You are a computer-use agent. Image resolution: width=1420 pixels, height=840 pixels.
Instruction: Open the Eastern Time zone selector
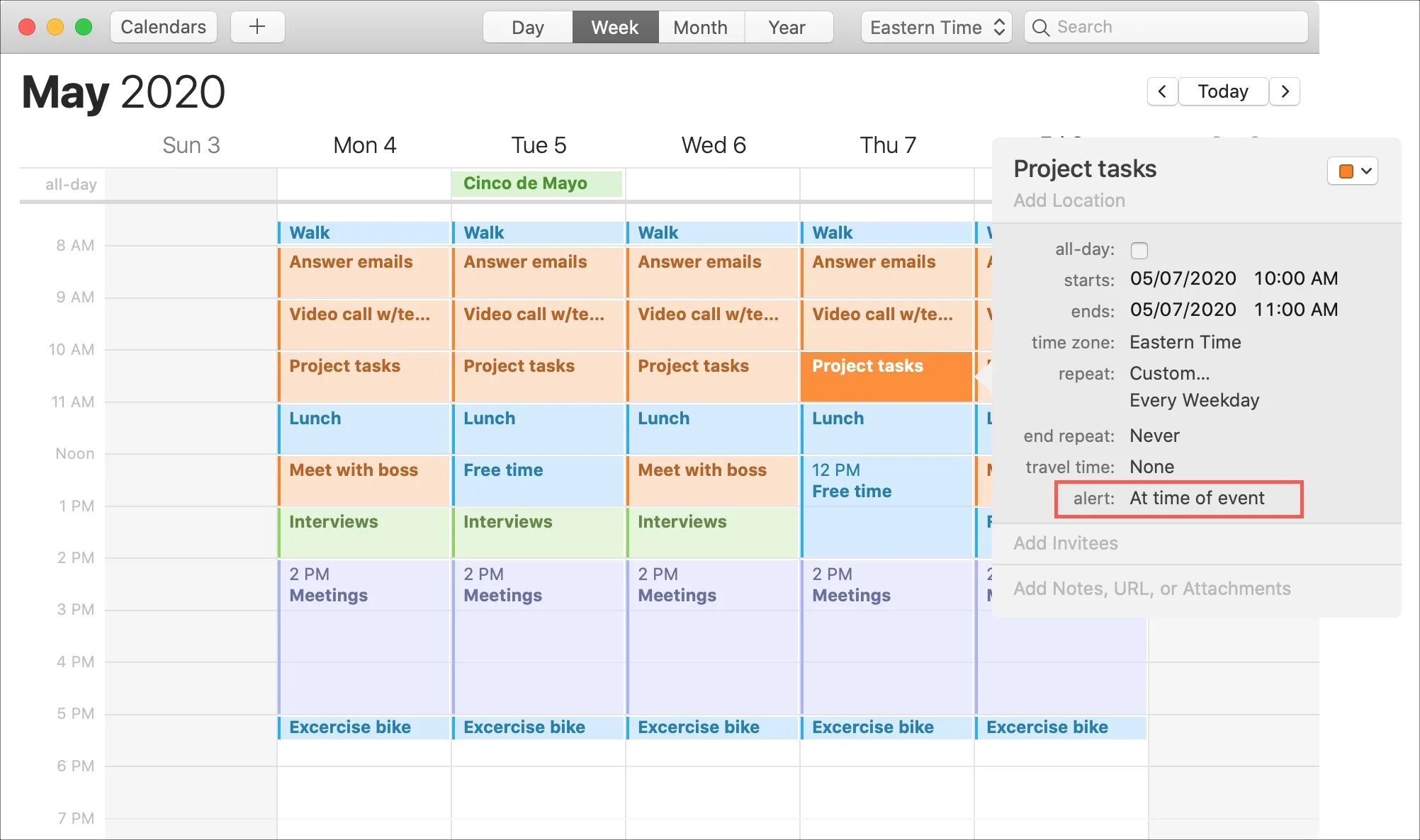pos(936,28)
